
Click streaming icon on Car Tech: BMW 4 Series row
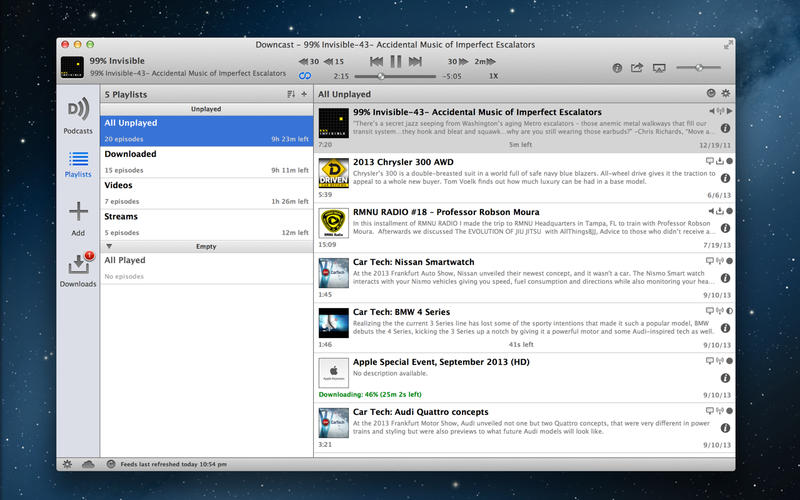(720, 311)
